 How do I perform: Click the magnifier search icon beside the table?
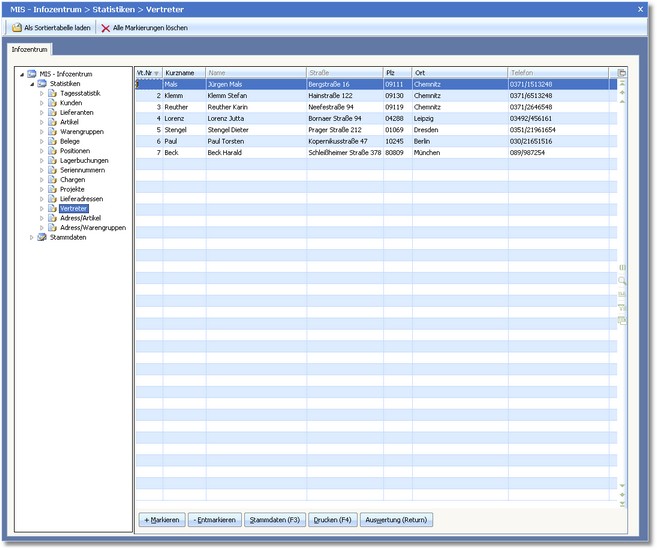622,281
